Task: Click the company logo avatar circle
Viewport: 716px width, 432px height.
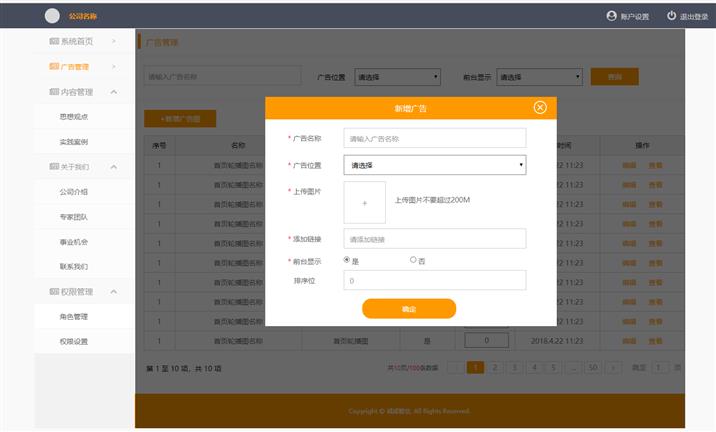Action: (x=52, y=16)
